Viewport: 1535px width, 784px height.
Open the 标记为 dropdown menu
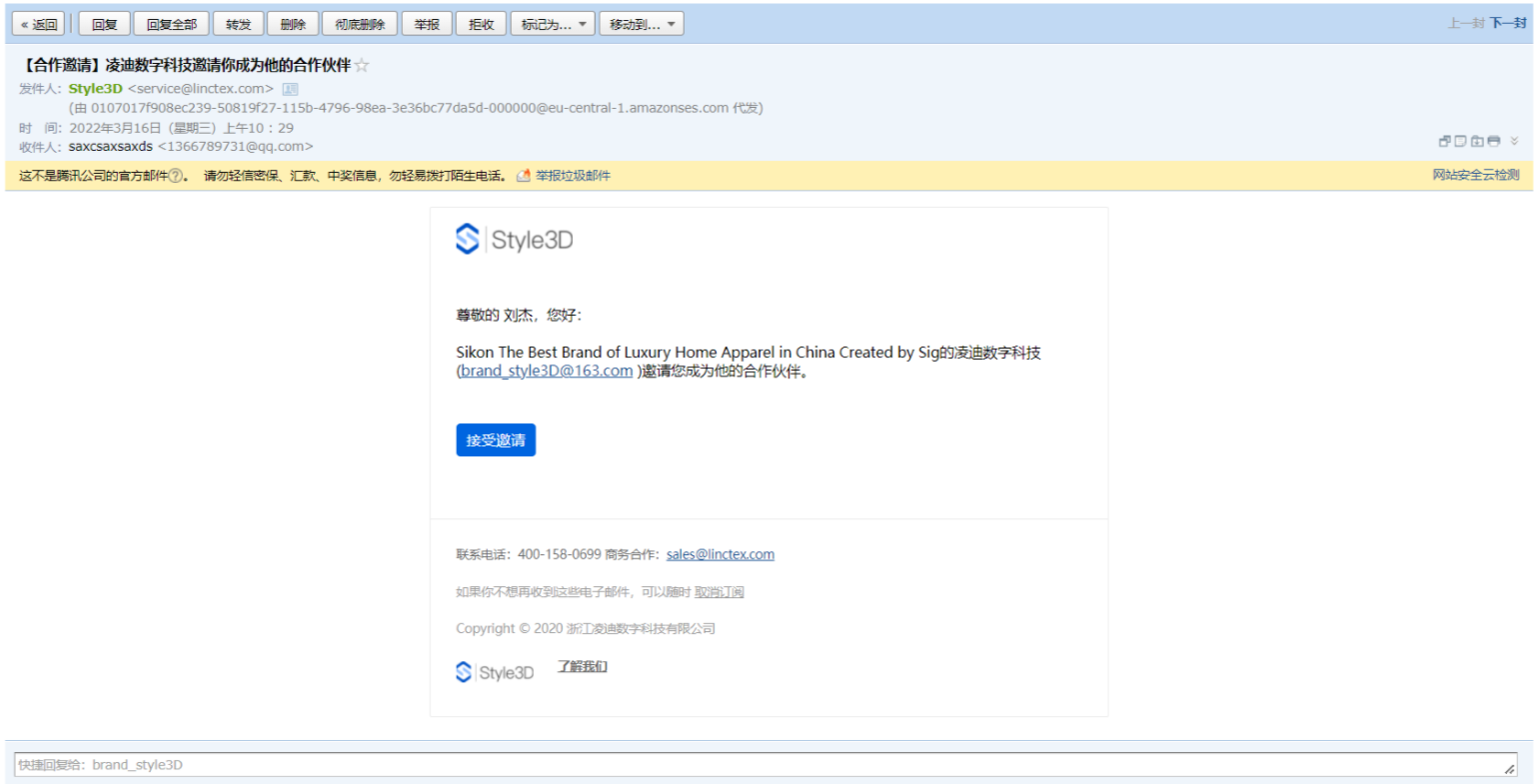click(x=553, y=24)
